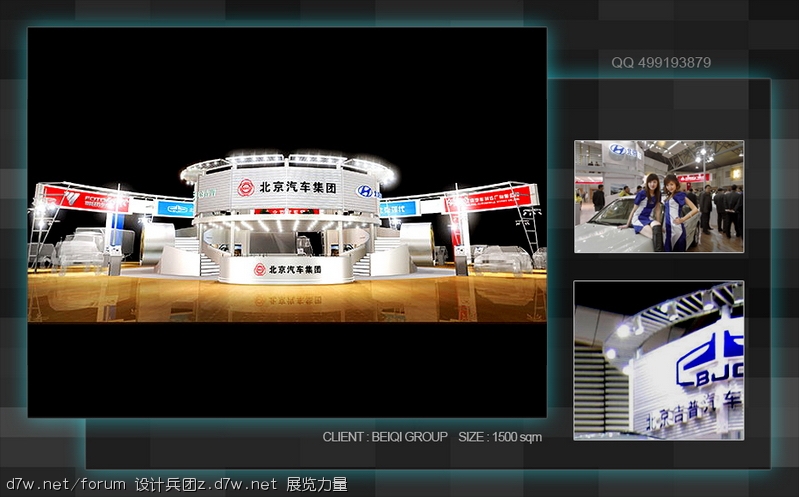Click the red banner on the right wing
799x497 pixels.
pyautogui.click(x=488, y=199)
